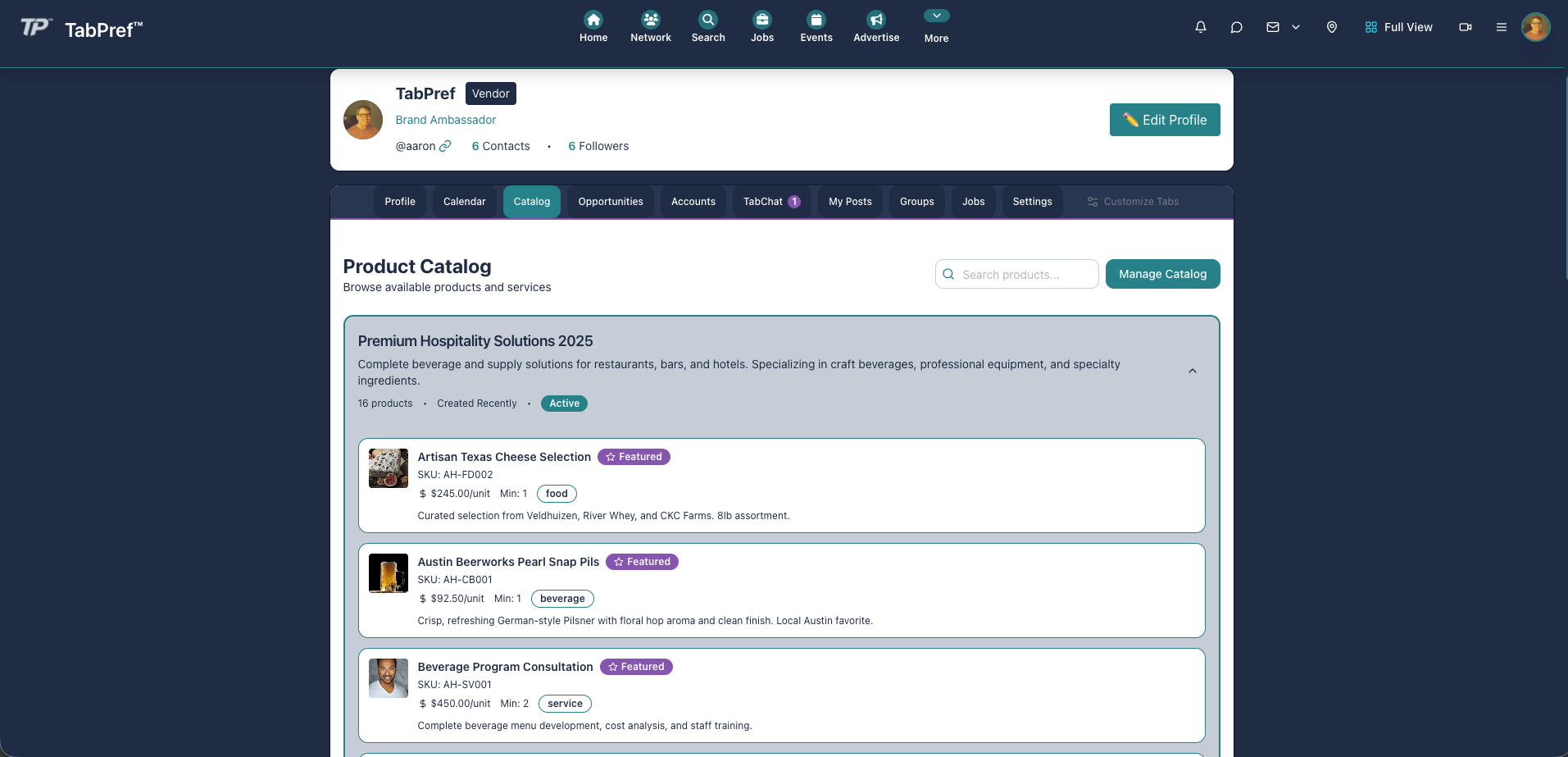View the 6 Contacts list
This screenshot has height=757, width=1568.
coord(501,146)
